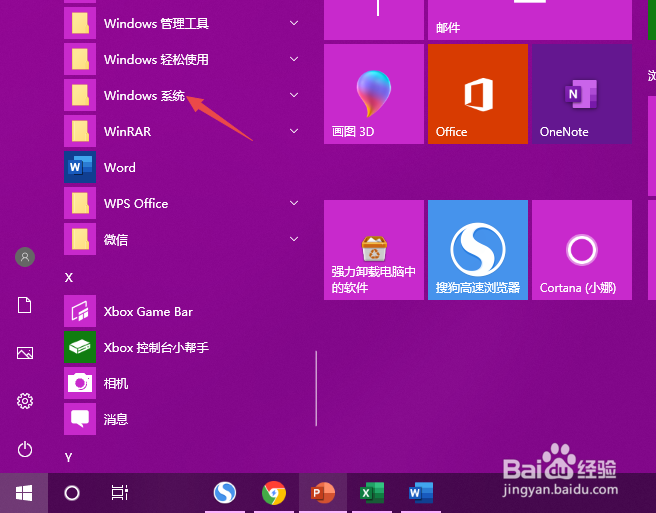This screenshot has height=513, width=656.
Task: Click the Power button icon
Action: (x=25, y=449)
